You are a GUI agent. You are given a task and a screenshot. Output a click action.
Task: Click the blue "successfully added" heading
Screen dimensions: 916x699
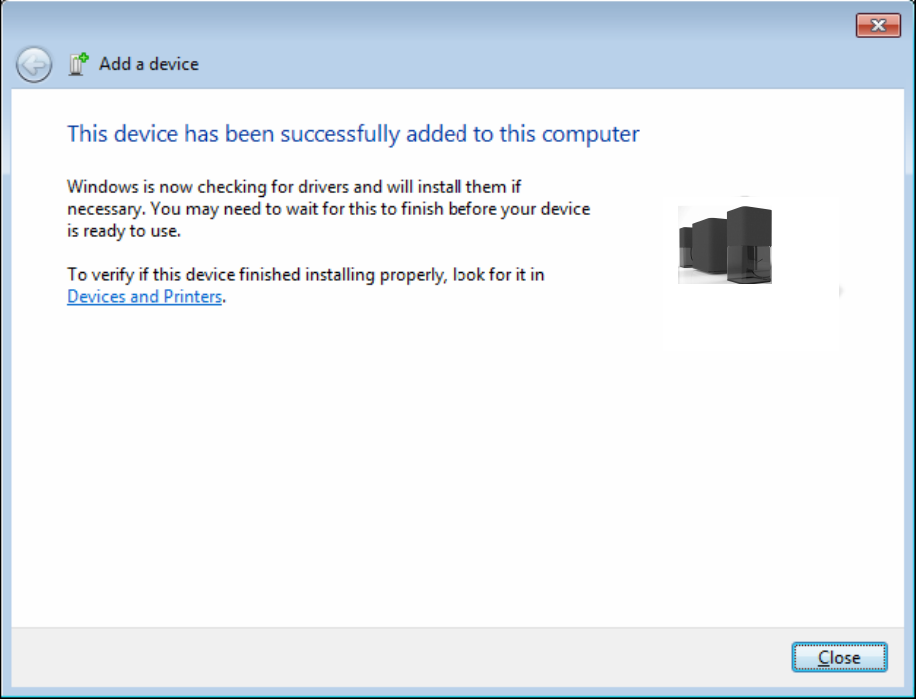(352, 134)
